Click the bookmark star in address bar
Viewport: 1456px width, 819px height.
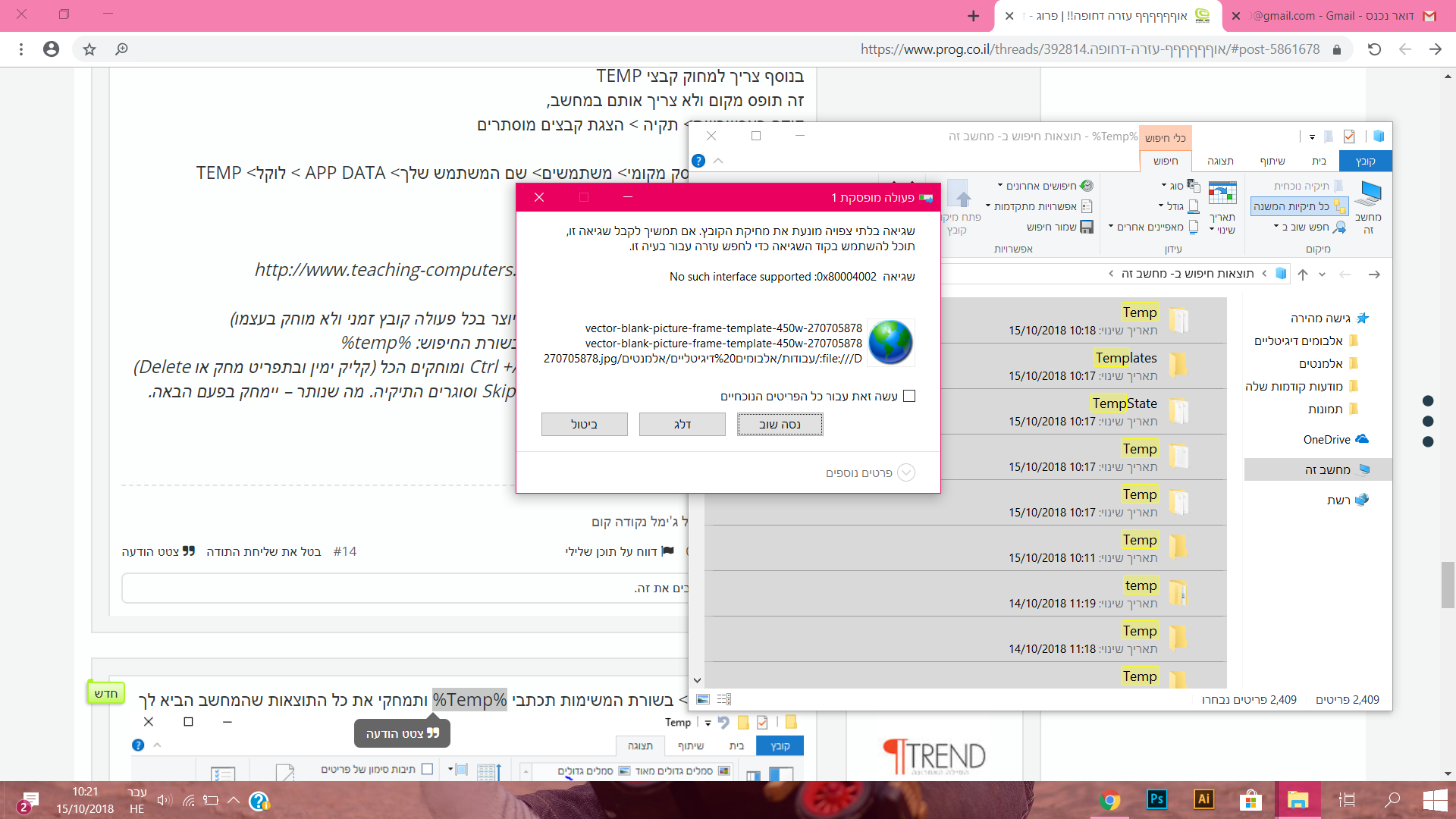coord(89,49)
